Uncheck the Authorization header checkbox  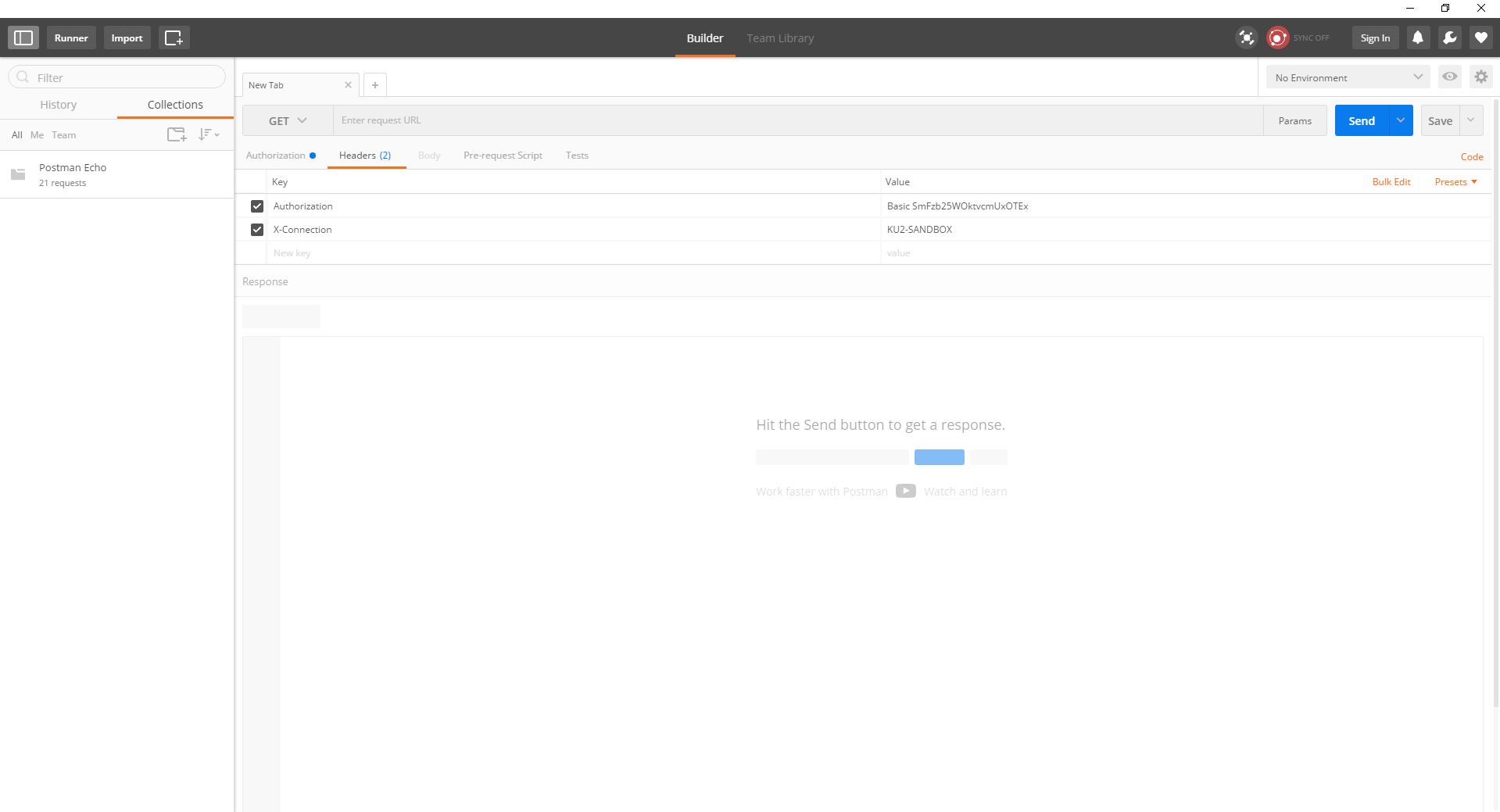(x=257, y=206)
